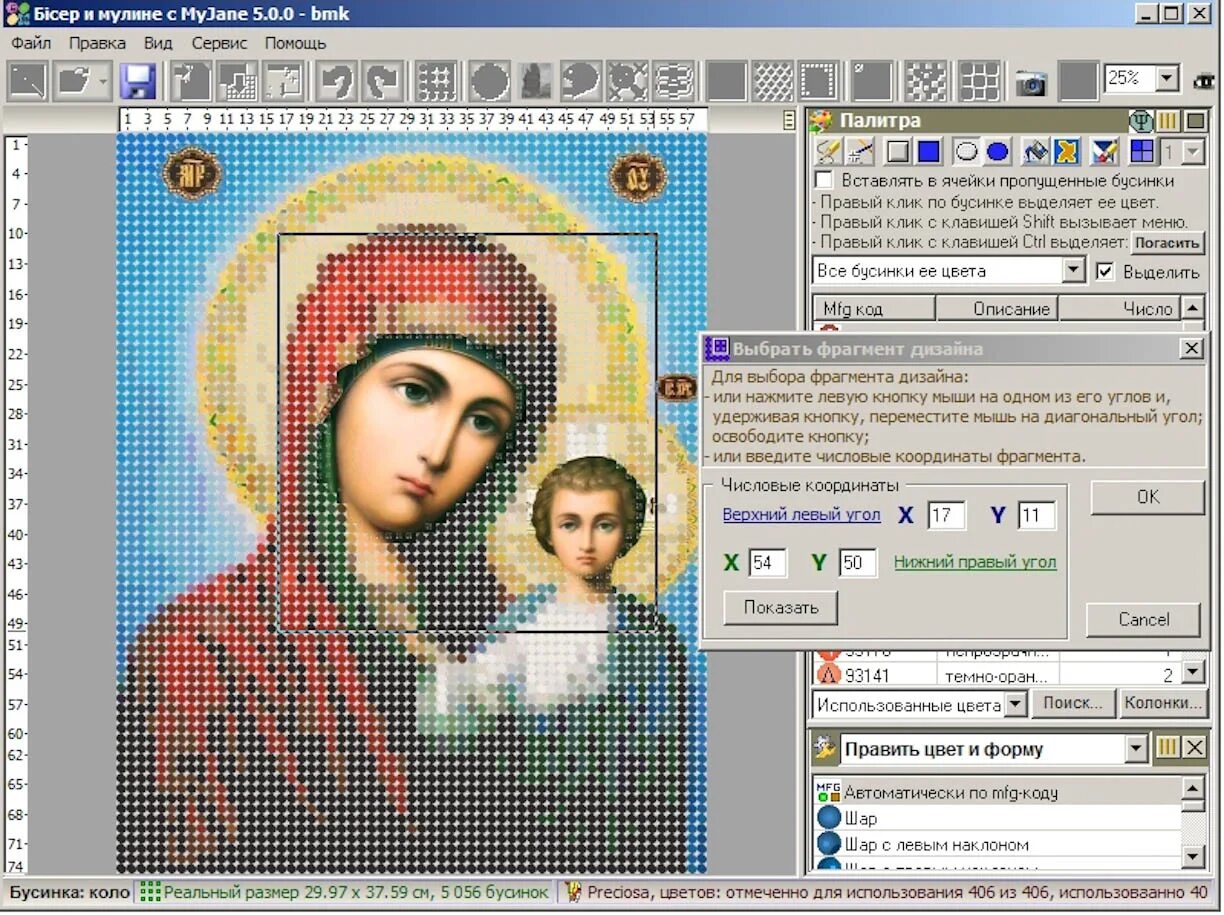Click the yellow X on blue icon in Палитра

tap(1067, 152)
